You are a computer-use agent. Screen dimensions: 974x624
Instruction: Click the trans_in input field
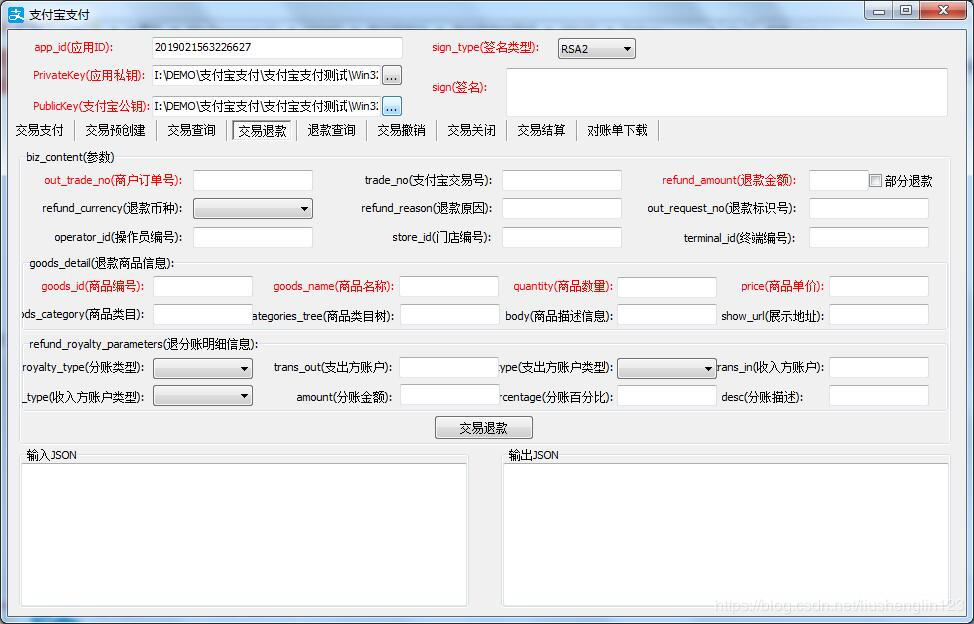[879, 368]
